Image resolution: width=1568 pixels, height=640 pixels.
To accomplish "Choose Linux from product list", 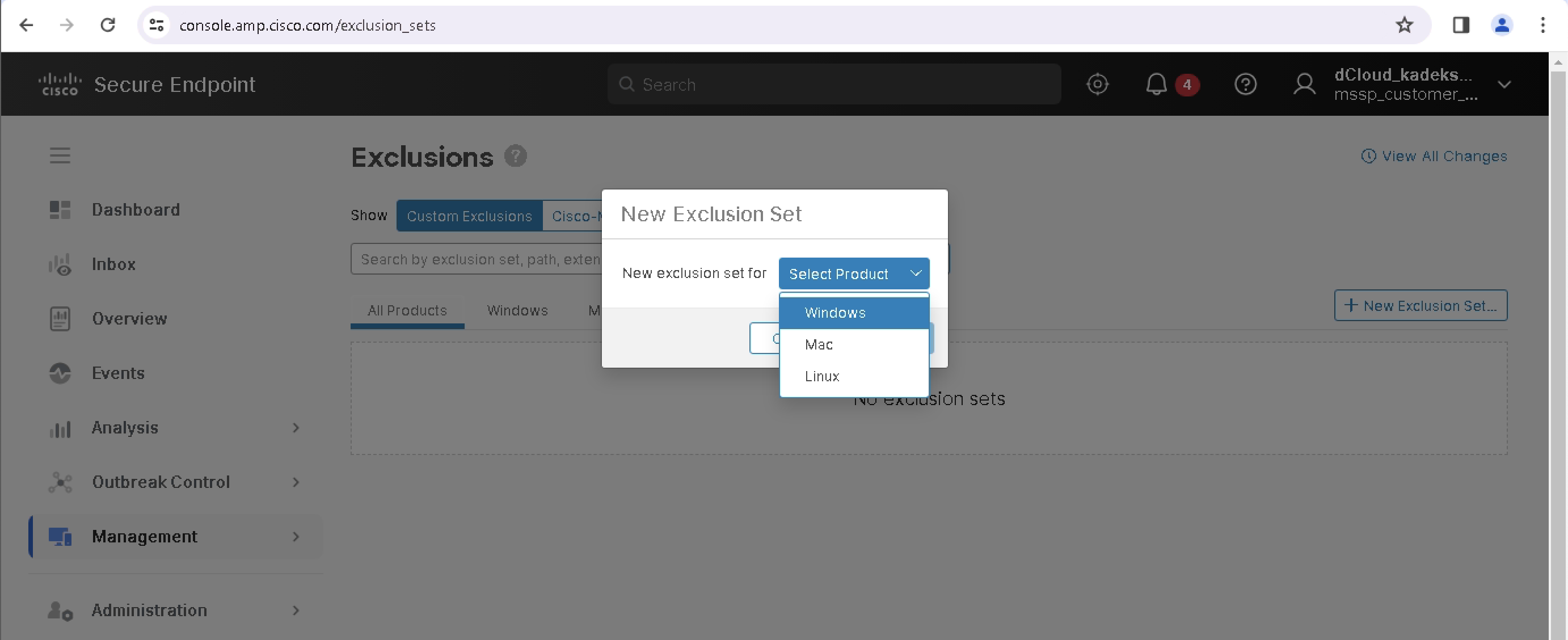I will point(822,376).
